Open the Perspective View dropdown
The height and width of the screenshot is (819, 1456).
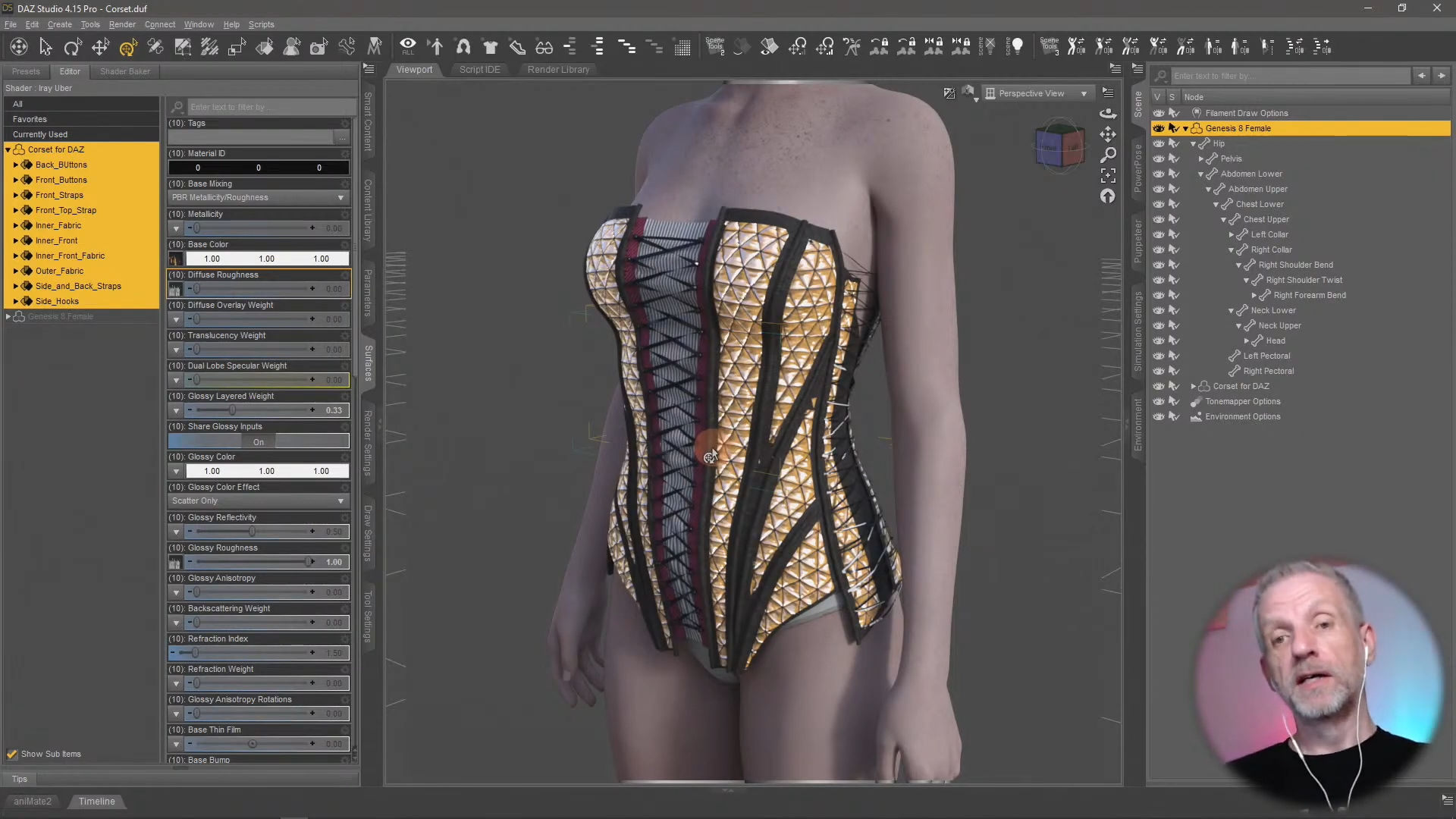coord(1037,93)
